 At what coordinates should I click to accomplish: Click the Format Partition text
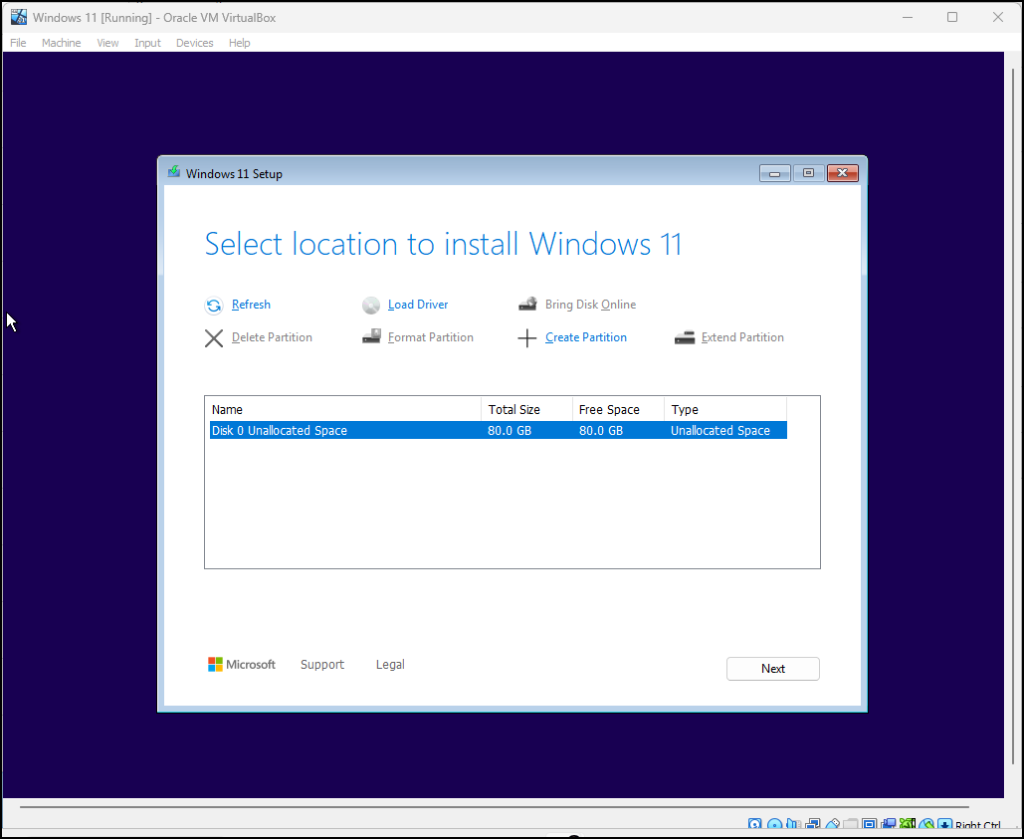click(430, 338)
